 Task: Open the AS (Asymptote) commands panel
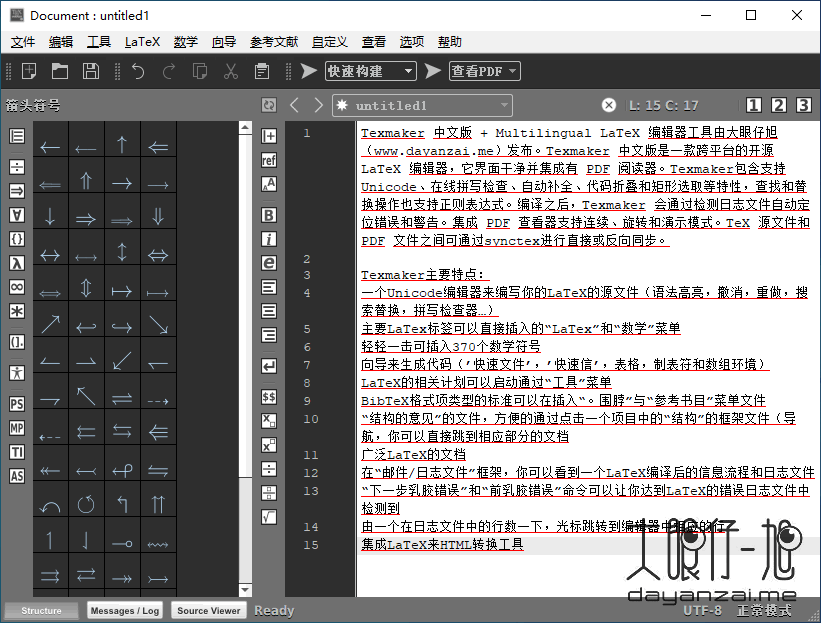[x=17, y=476]
